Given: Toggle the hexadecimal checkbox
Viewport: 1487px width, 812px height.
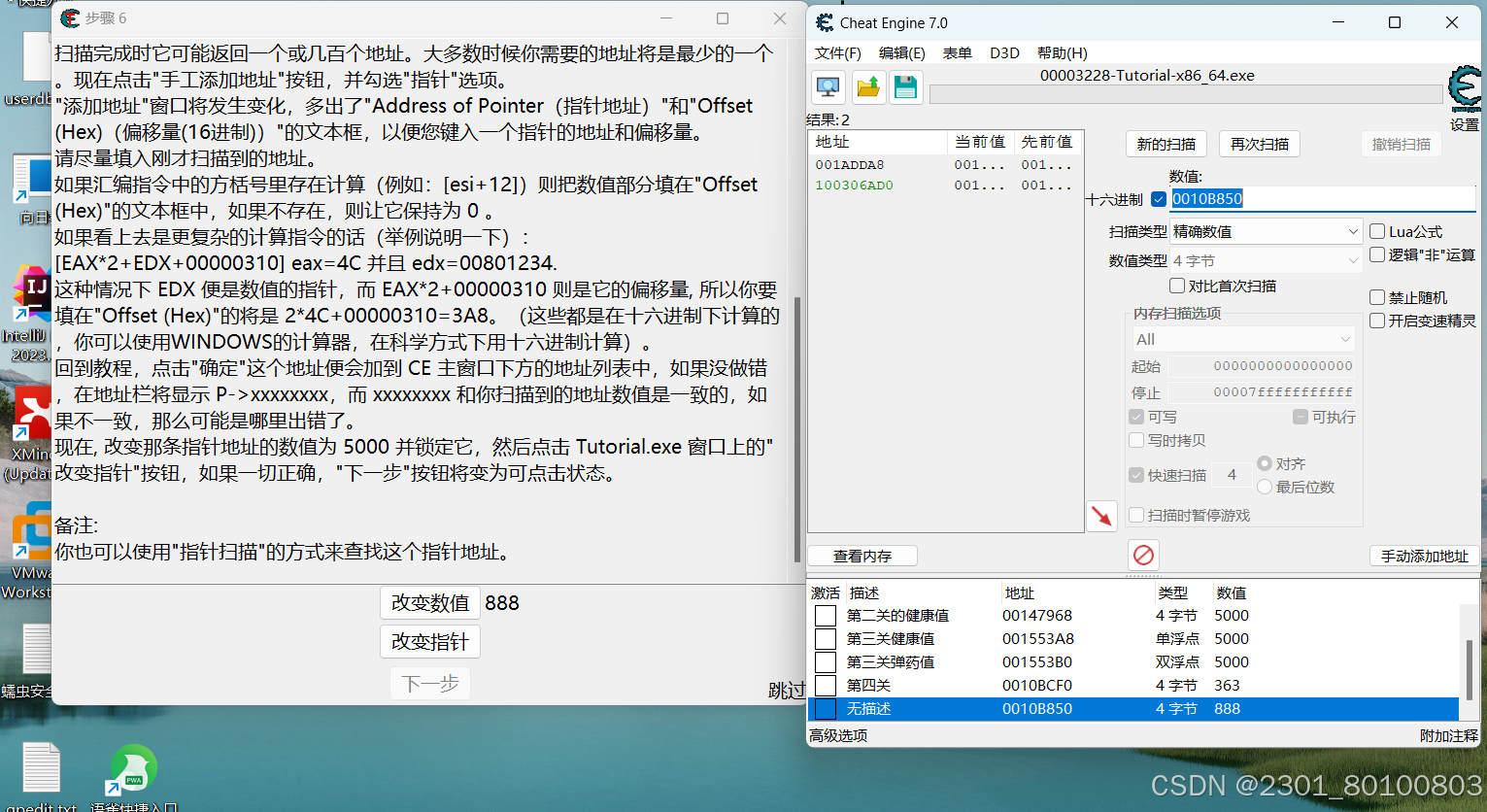Looking at the screenshot, I should (x=1158, y=199).
